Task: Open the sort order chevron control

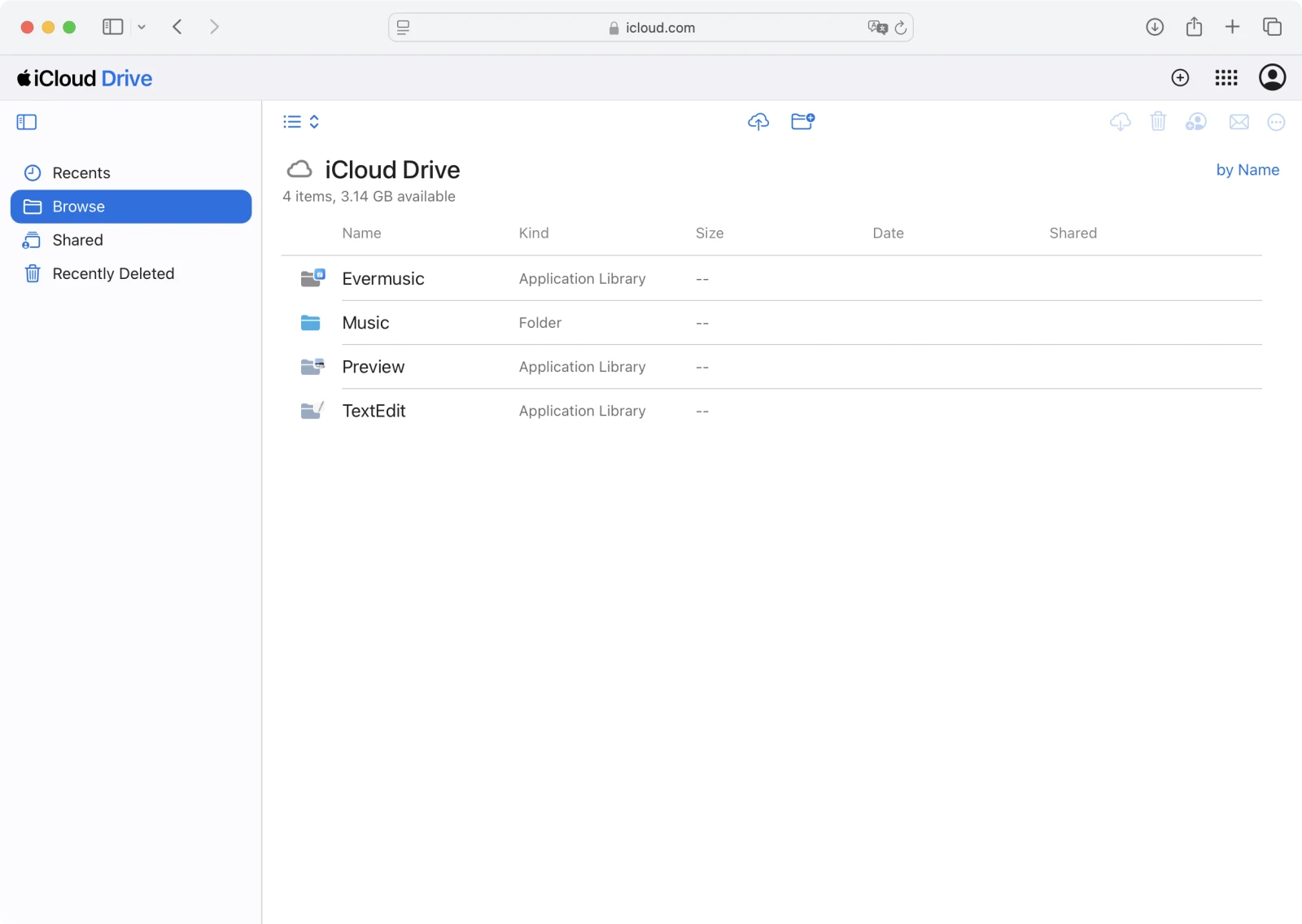Action: point(313,121)
